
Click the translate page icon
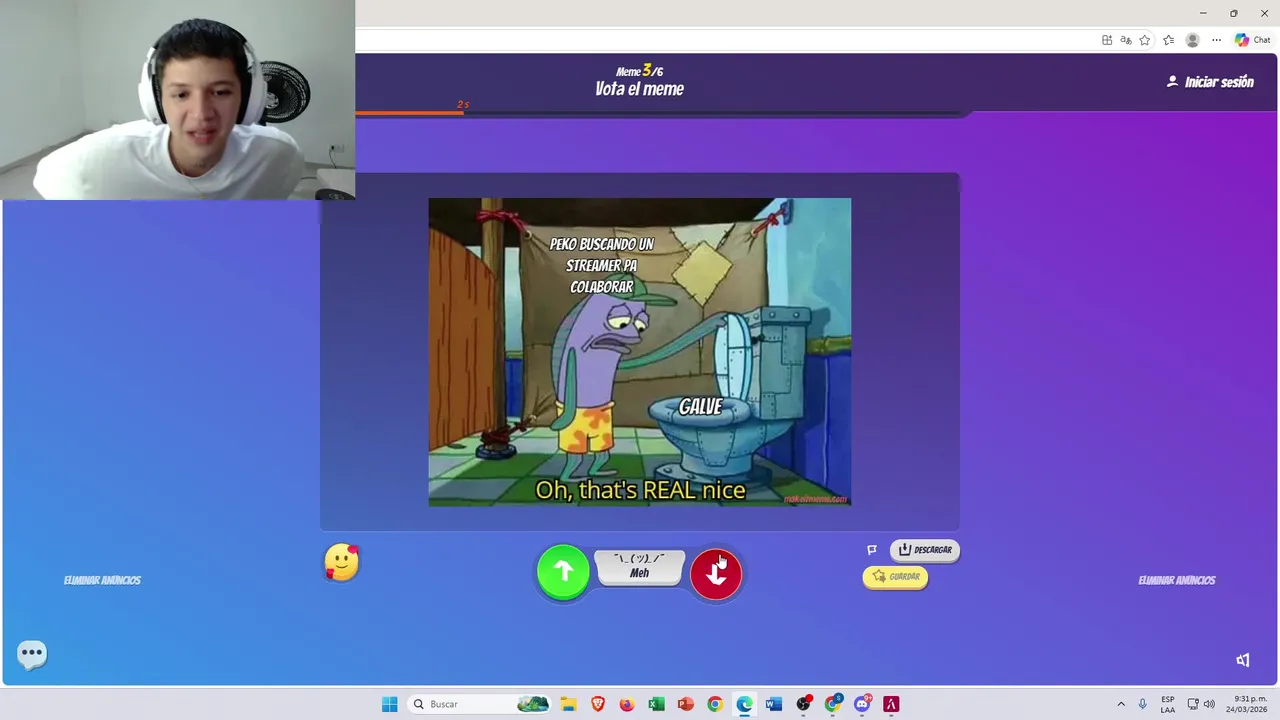click(1126, 40)
